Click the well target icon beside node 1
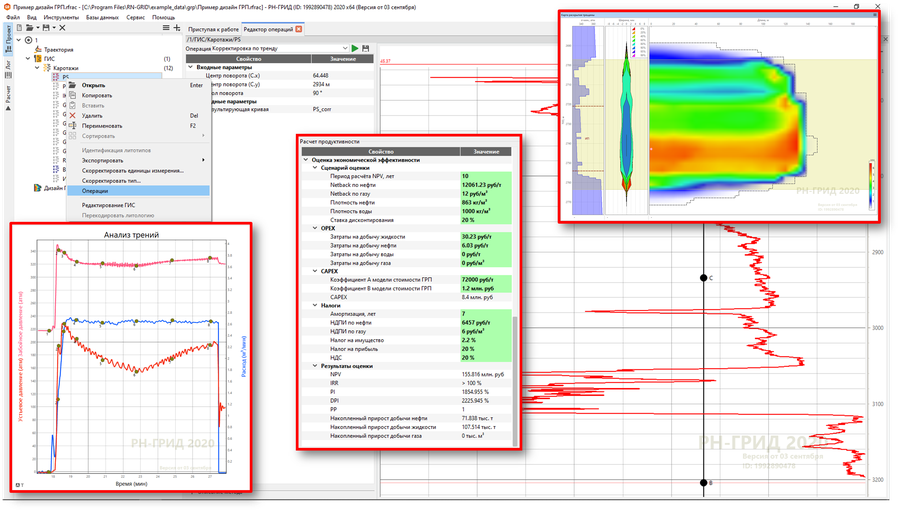The width and height of the screenshot is (900, 512). click(x=29, y=40)
